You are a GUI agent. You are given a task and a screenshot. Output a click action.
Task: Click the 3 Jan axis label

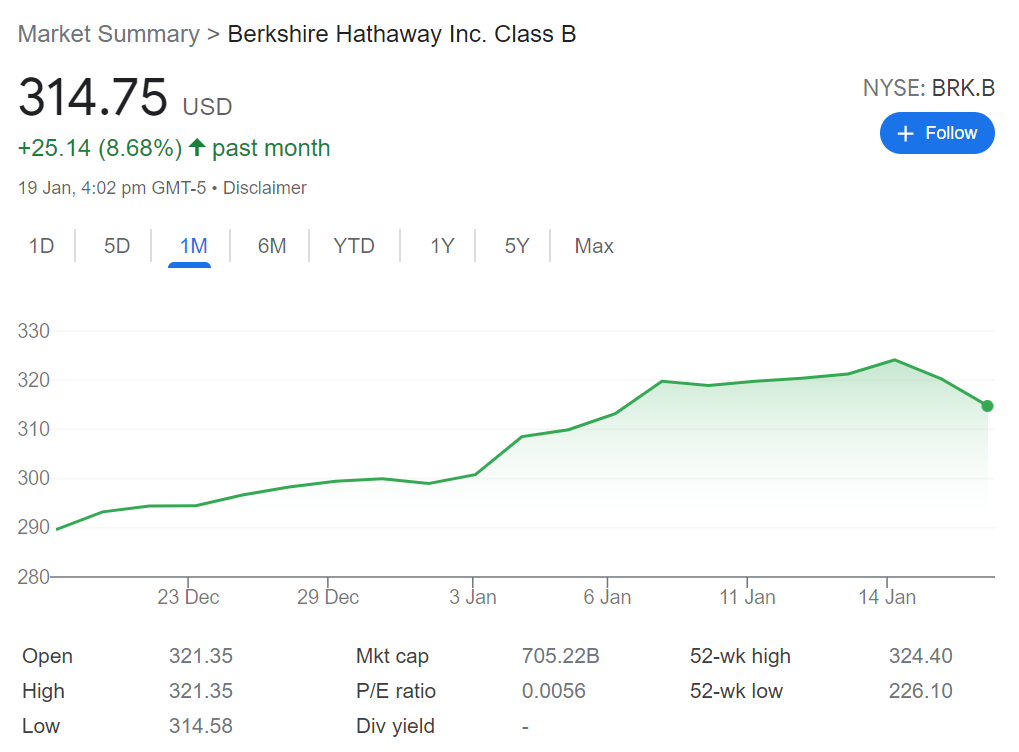[x=473, y=597]
